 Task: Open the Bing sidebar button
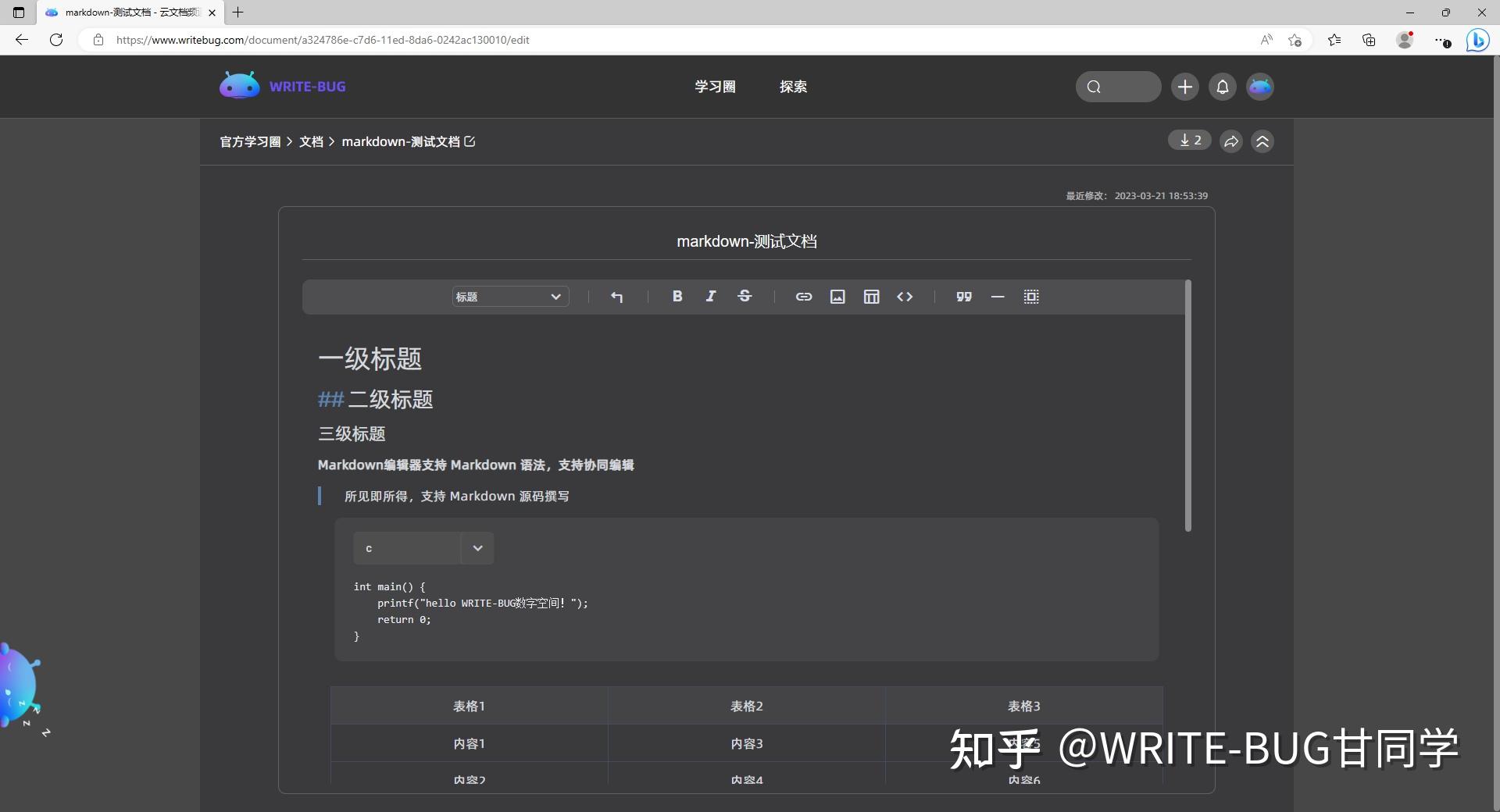tap(1477, 40)
